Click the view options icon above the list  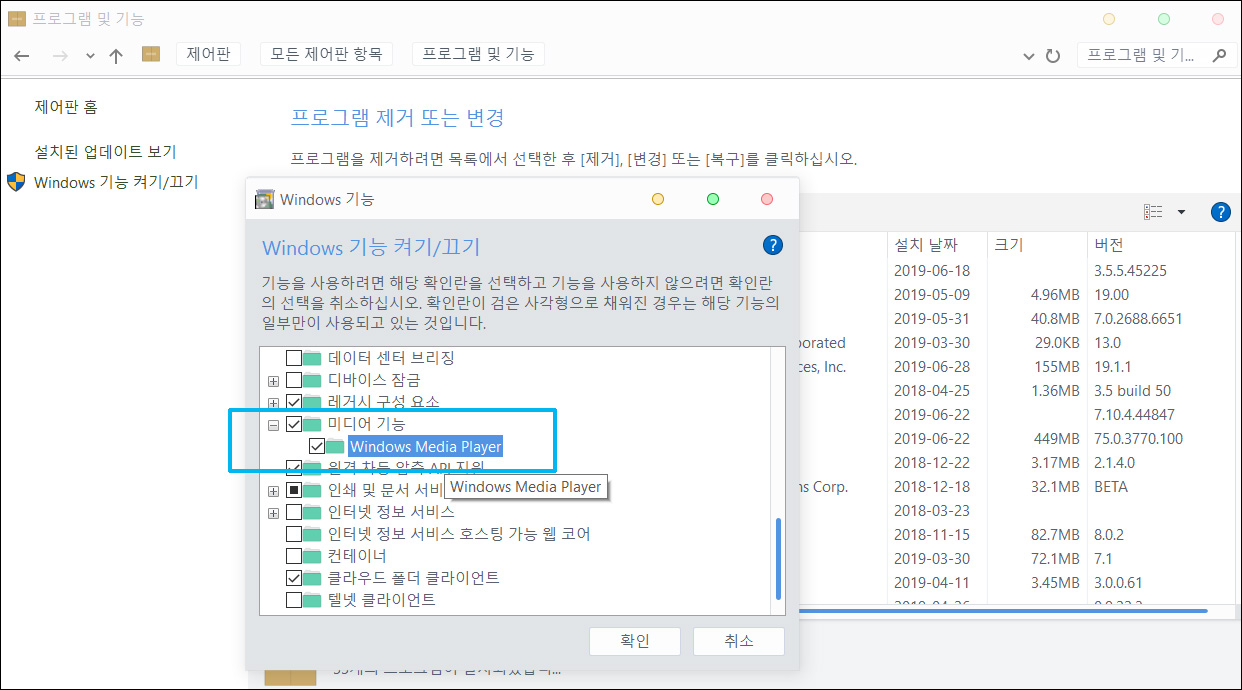coord(1153,212)
